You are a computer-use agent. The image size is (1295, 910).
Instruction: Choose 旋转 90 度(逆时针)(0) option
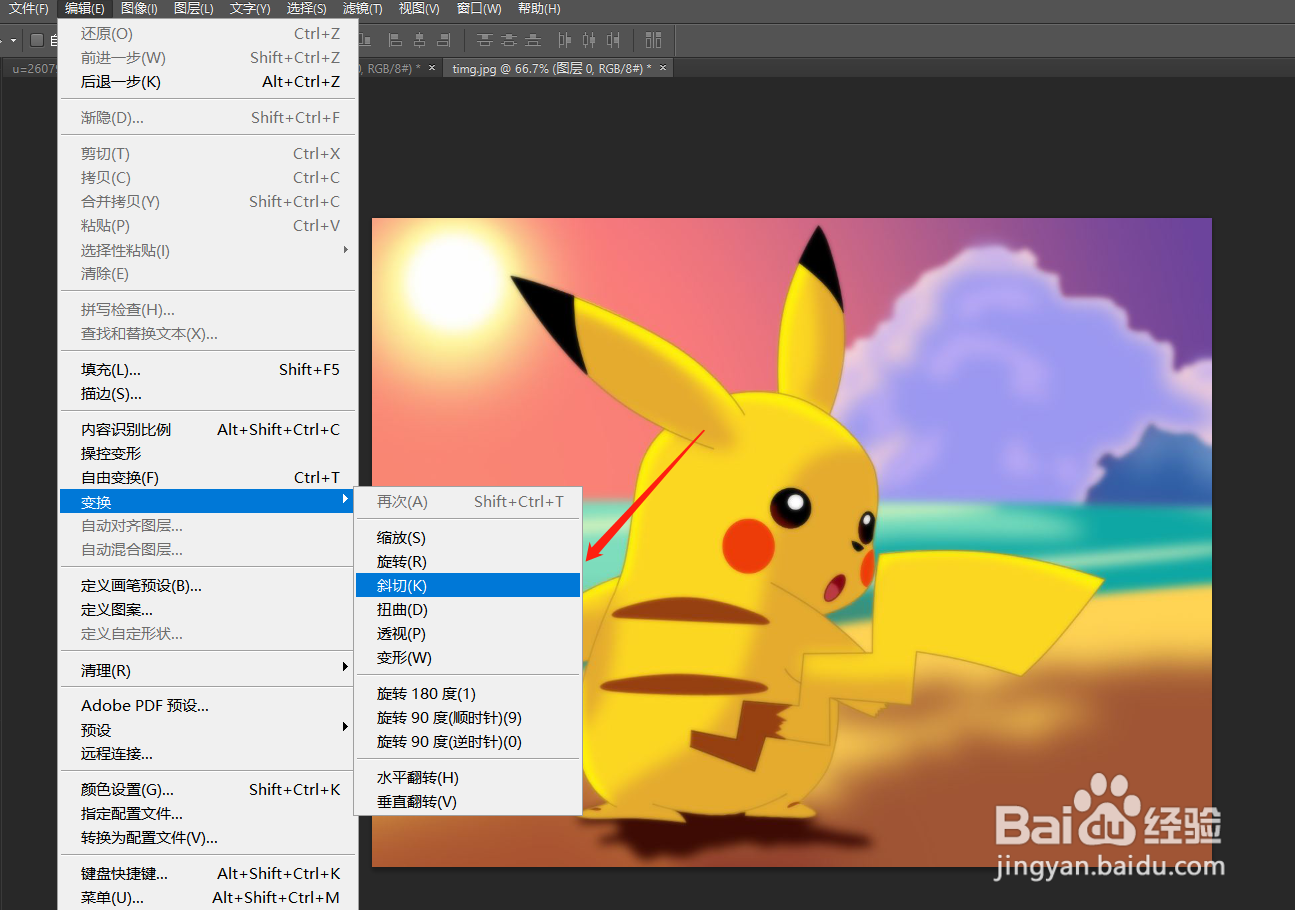point(468,742)
